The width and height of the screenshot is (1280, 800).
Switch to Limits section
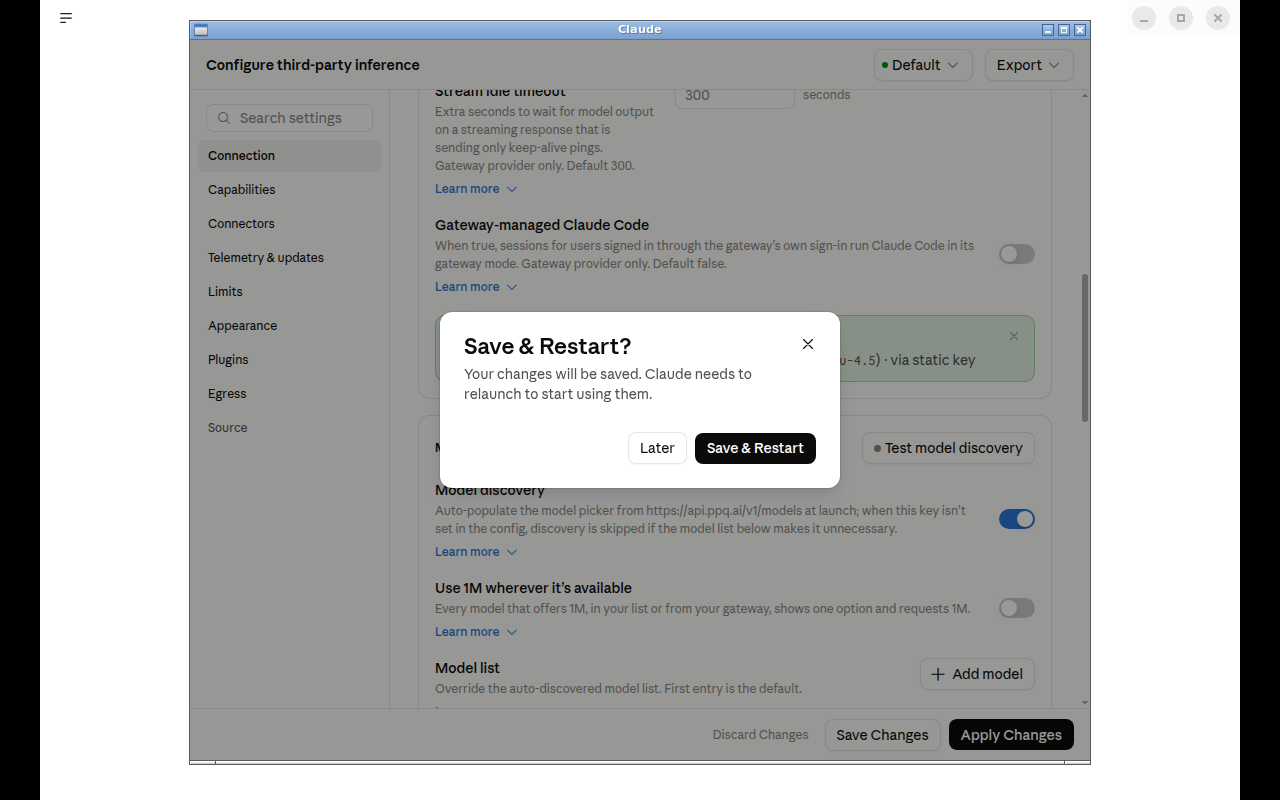(290, 292)
